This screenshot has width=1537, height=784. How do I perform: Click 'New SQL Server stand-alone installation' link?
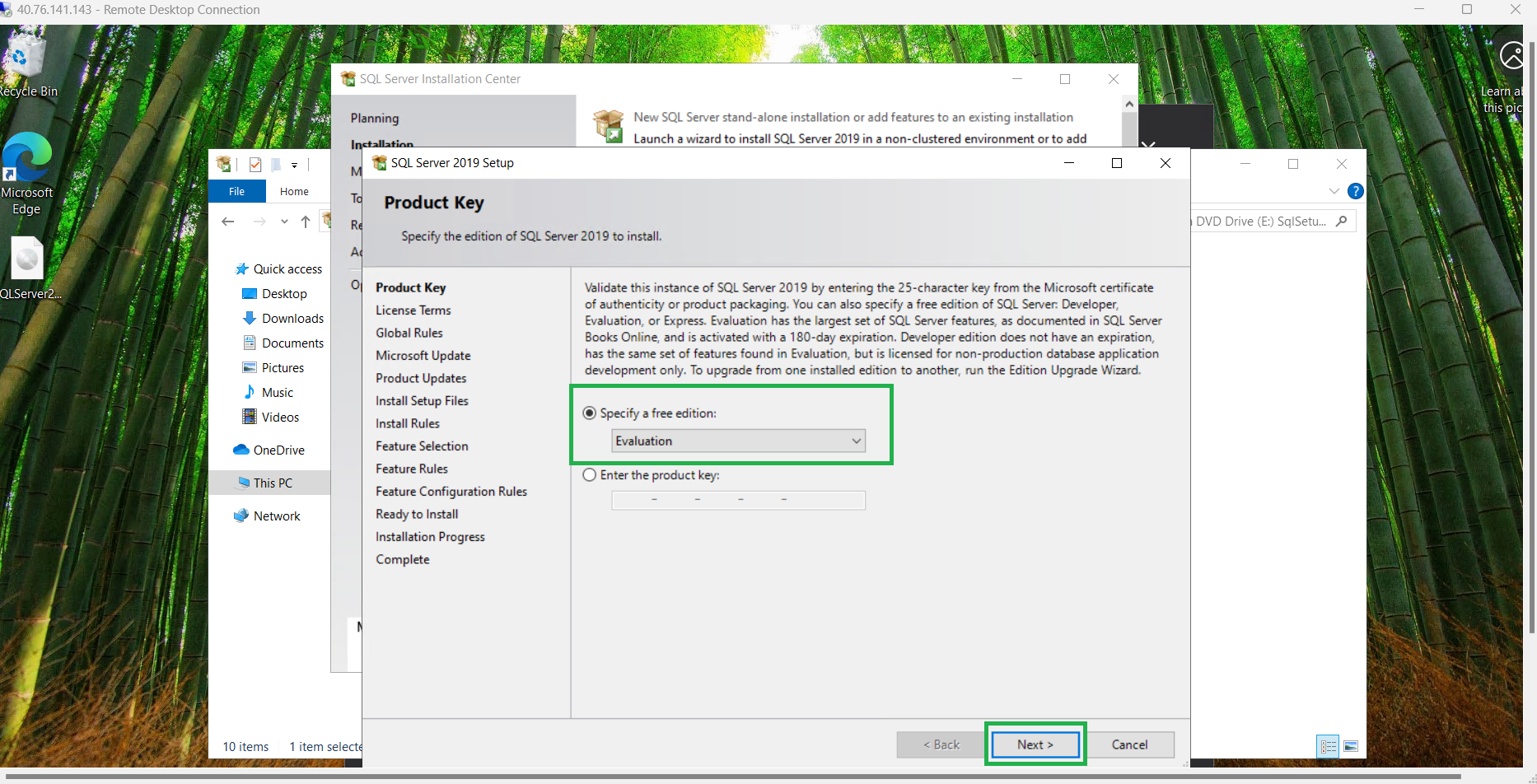point(853,117)
